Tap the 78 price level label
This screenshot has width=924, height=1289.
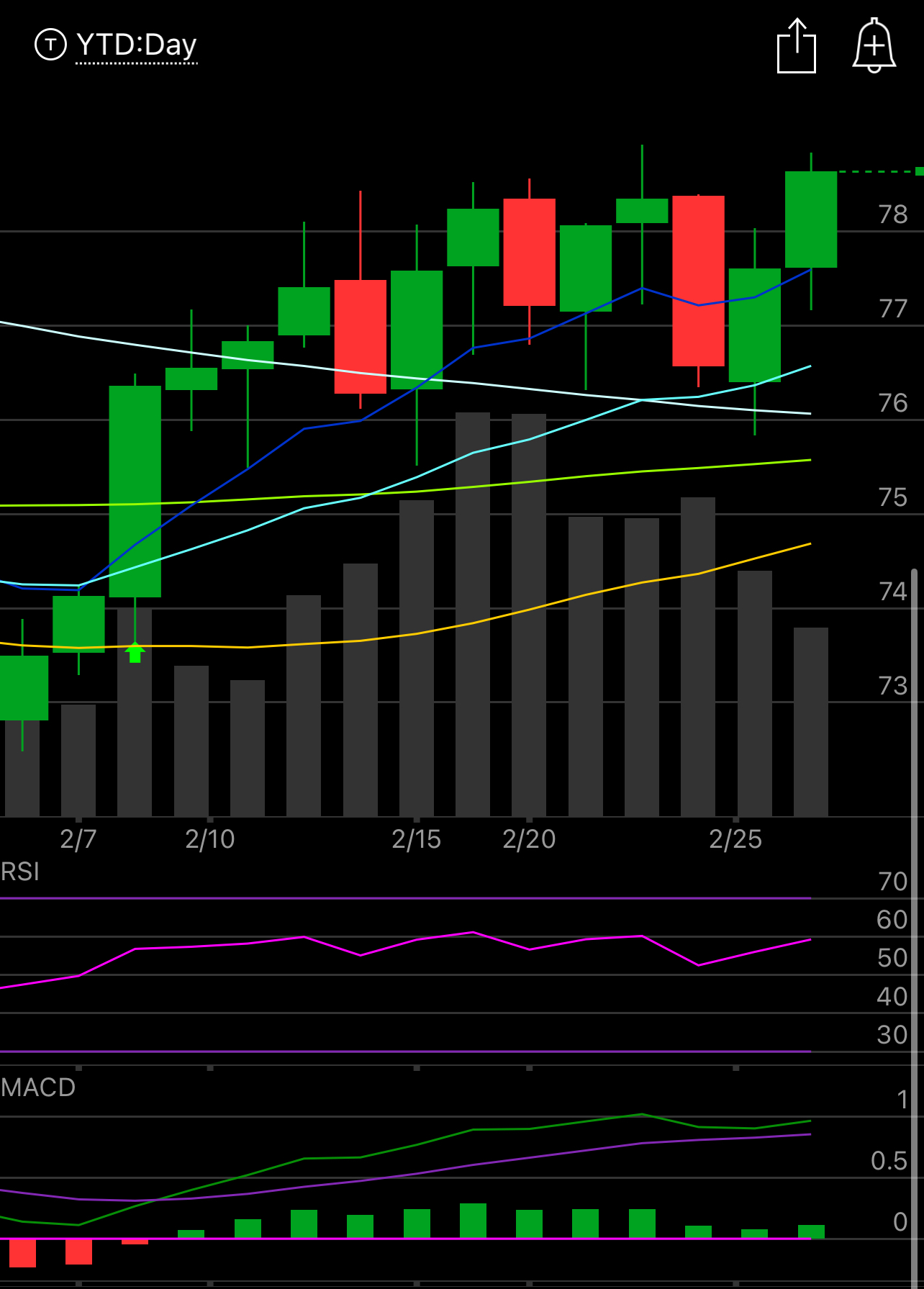(893, 214)
